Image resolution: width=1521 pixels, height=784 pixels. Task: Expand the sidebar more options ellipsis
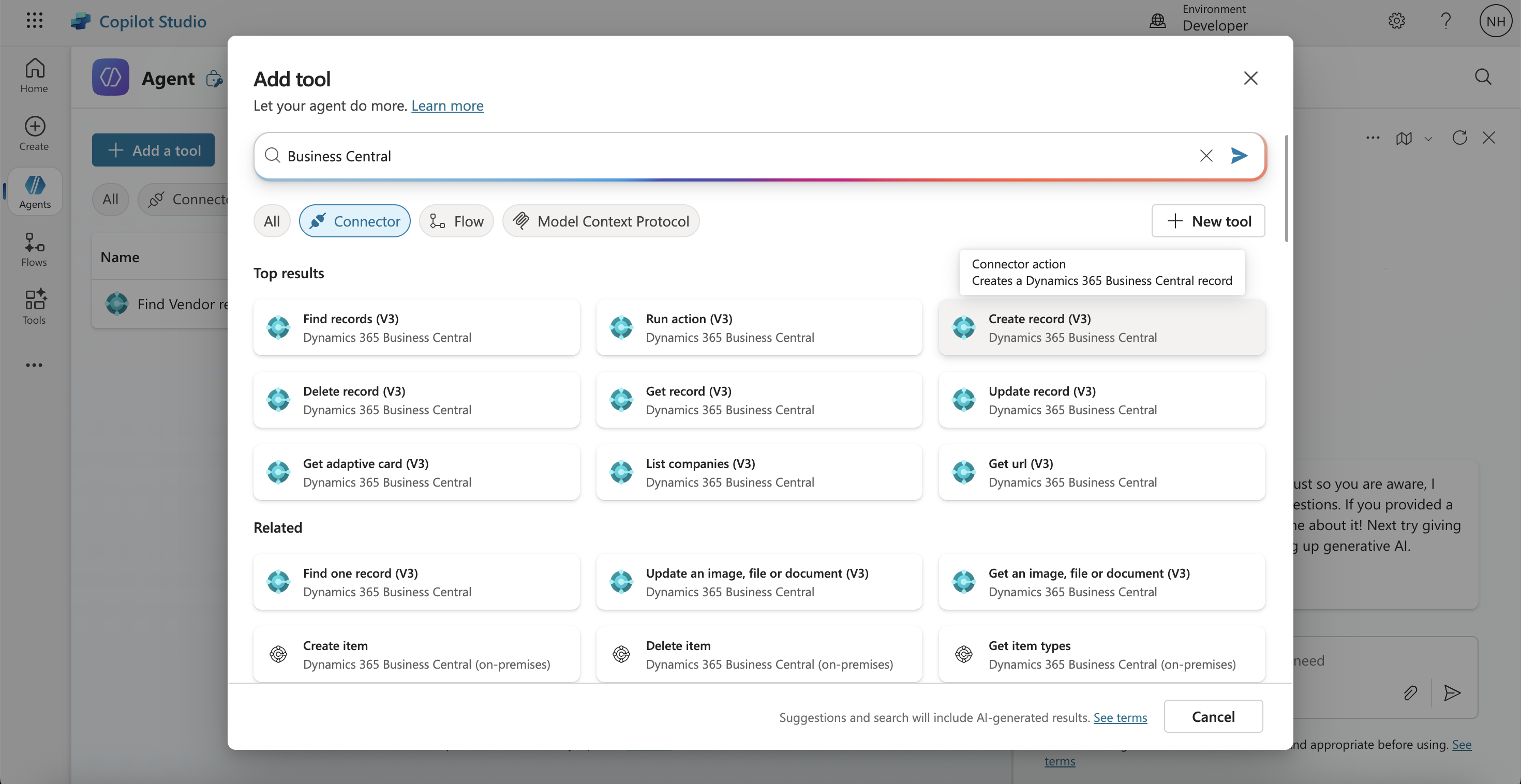pos(34,366)
